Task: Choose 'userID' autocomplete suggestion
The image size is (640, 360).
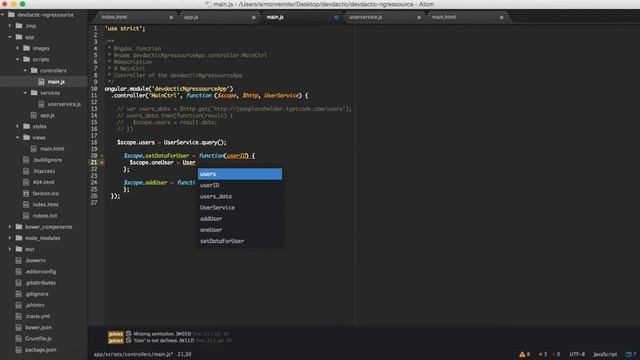Action: pos(240,185)
